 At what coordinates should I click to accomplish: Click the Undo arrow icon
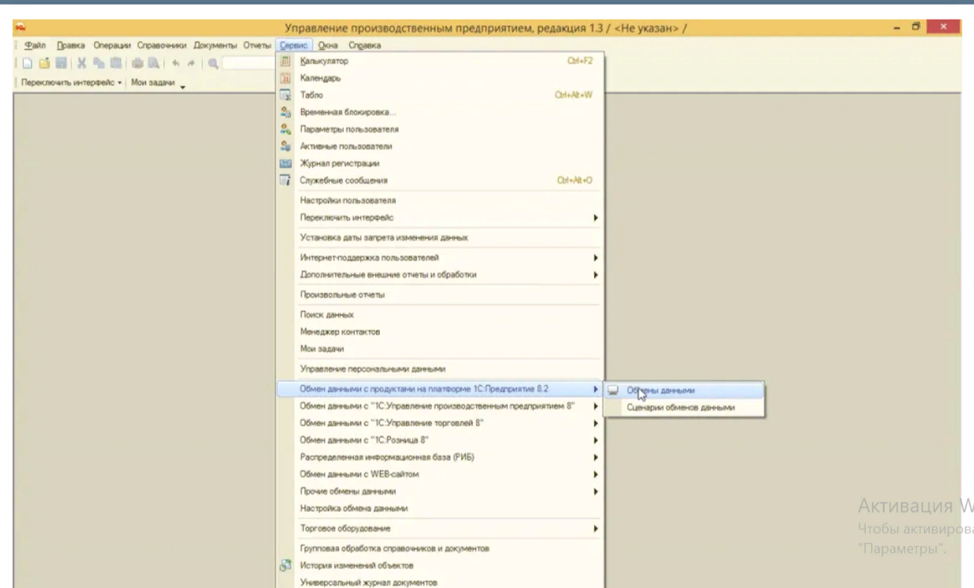click(176, 63)
